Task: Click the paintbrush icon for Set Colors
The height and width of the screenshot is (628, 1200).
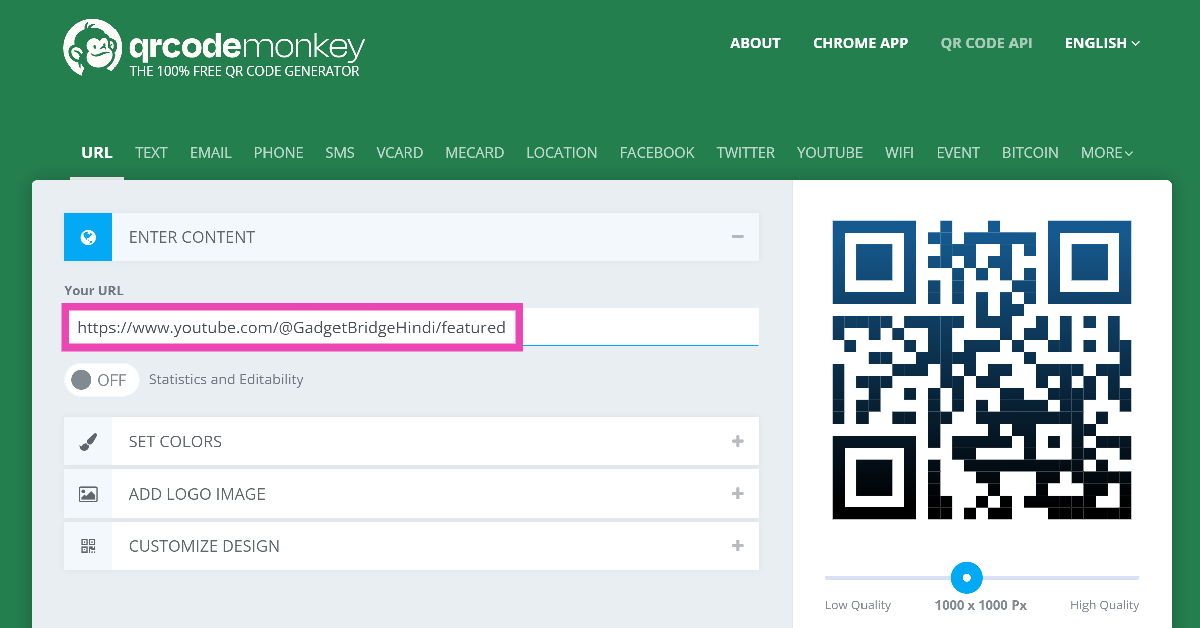Action: 88,441
